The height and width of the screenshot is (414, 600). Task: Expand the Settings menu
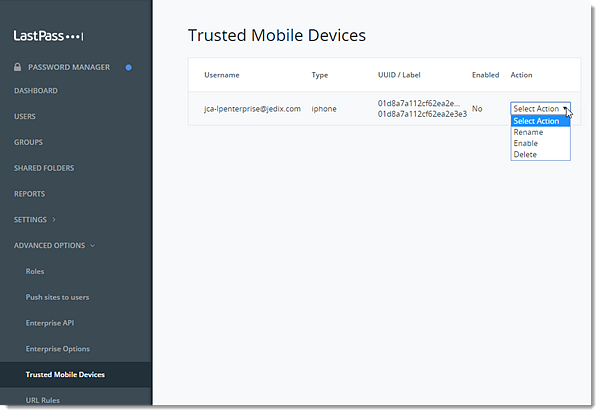[30, 220]
